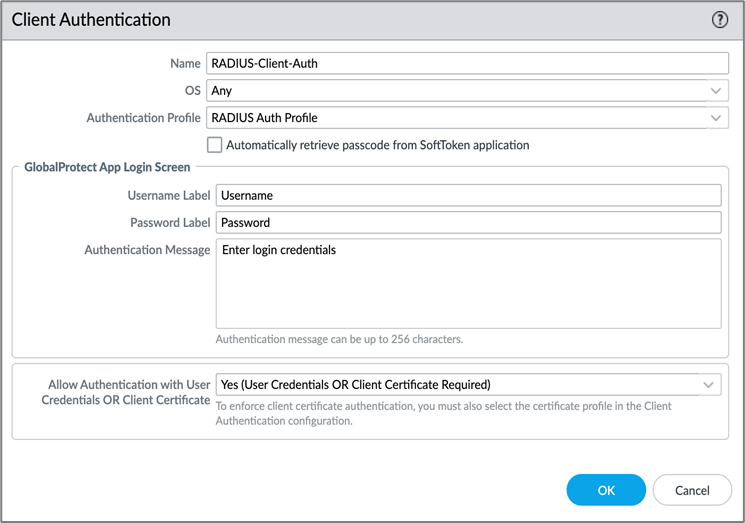The image size is (745, 523).
Task: Click the 'Automatically retrieve passcode' checkbox label
Action: (377, 145)
